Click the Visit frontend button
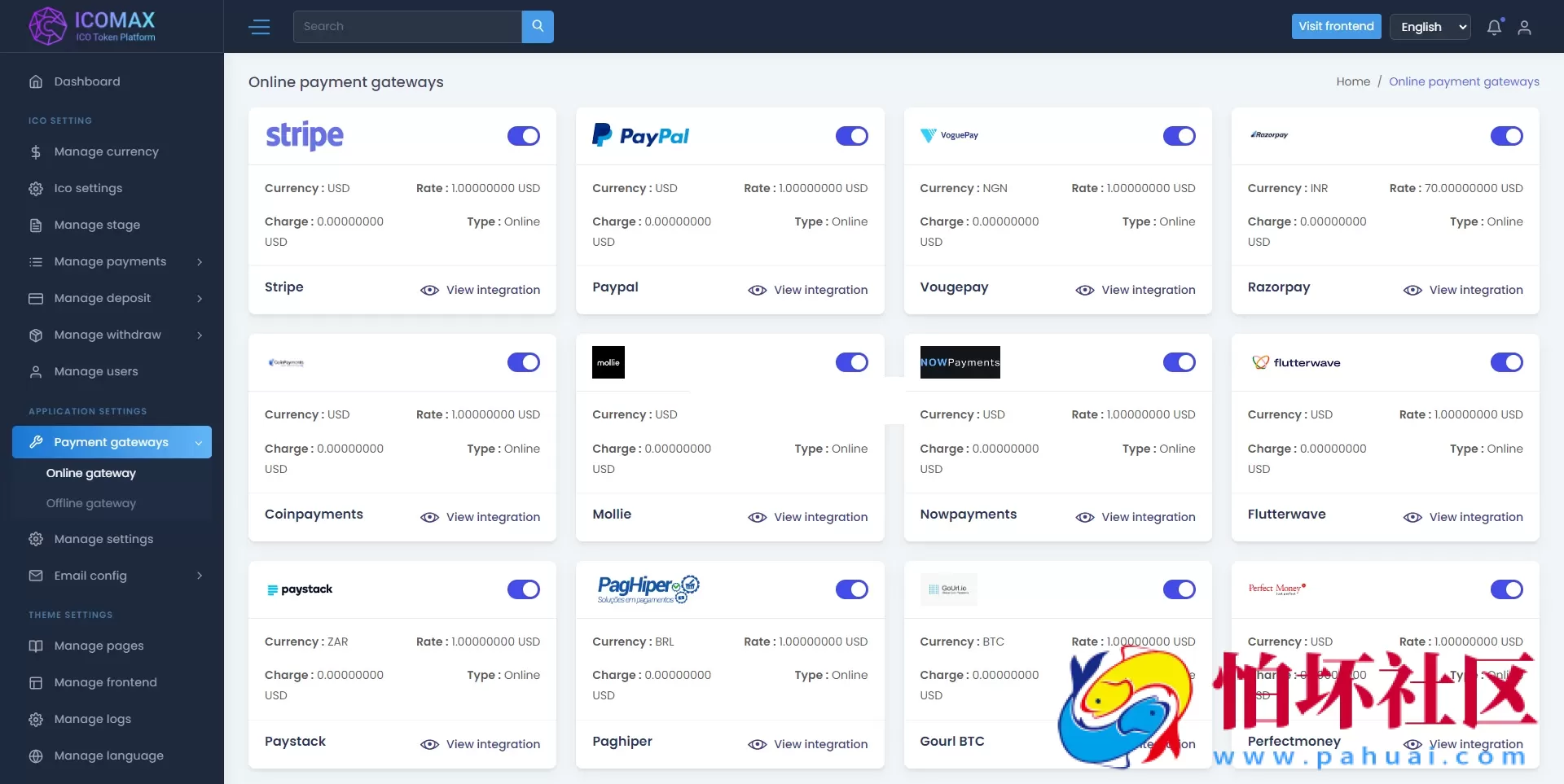This screenshot has width=1564, height=784. 1336,26
